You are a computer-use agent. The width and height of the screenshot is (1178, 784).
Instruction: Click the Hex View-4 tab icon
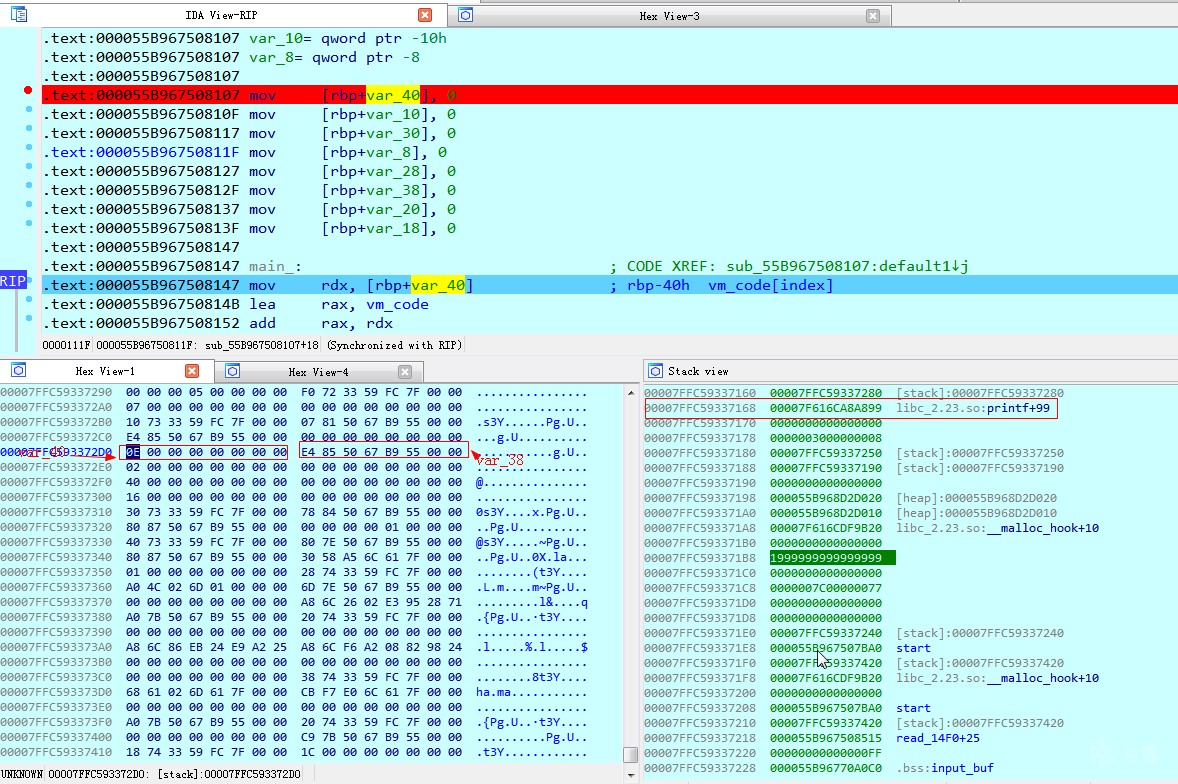point(233,371)
